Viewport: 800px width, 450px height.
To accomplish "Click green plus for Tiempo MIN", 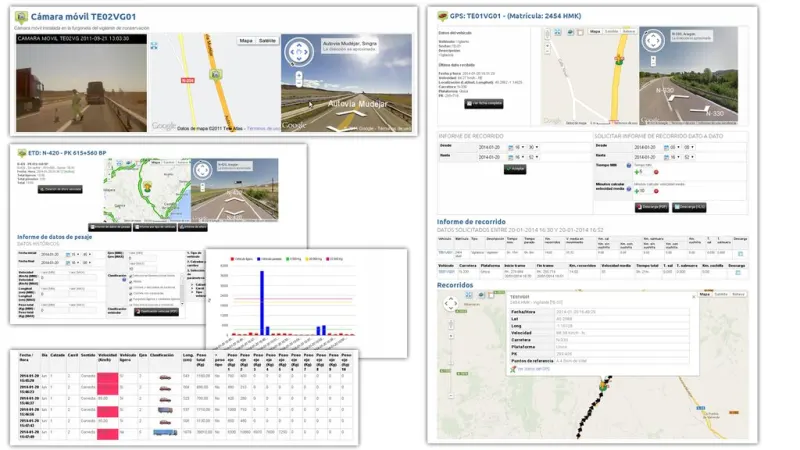I will (637, 172).
